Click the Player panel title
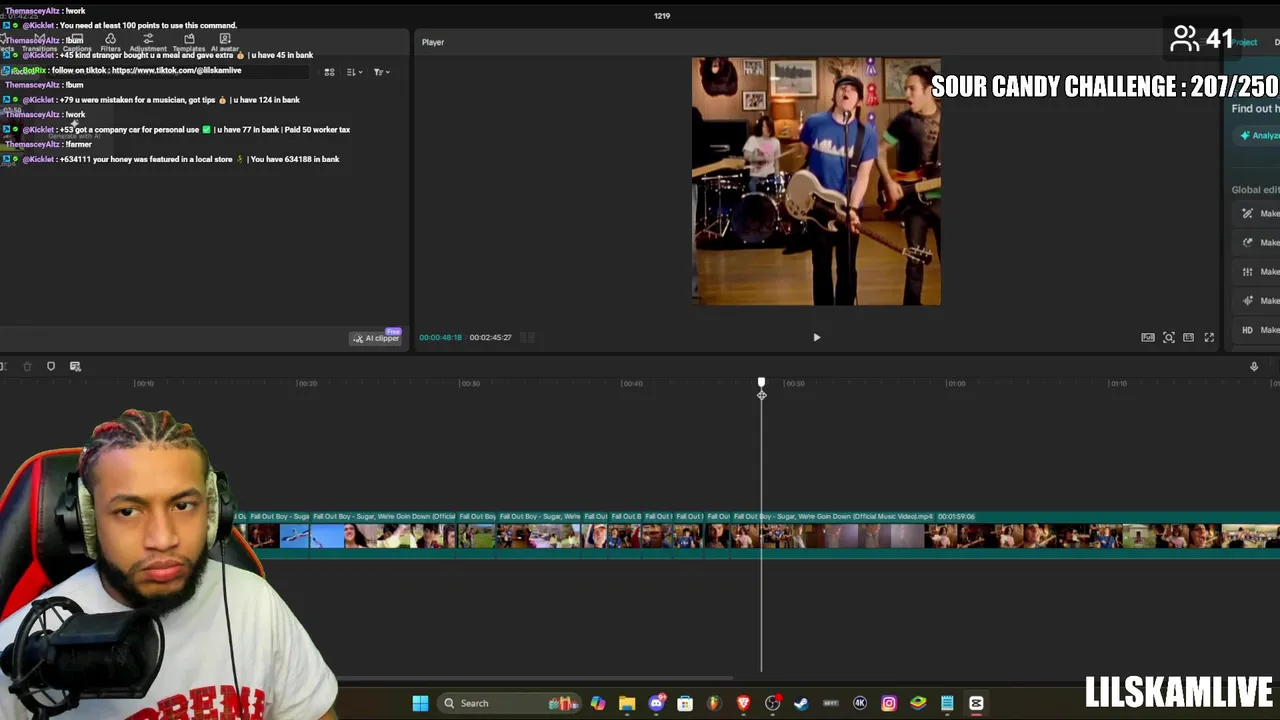Image resolution: width=1280 pixels, height=720 pixels. click(433, 42)
